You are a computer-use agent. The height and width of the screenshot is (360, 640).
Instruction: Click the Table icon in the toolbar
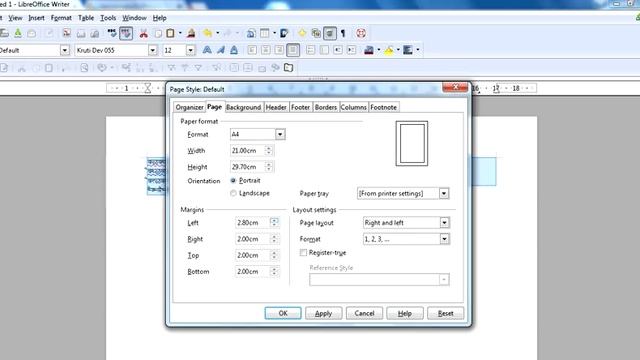coord(264,33)
